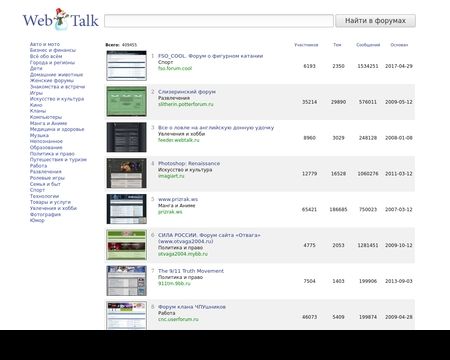Screen dimensions: 450x360
Task: Open the 'Медицина и здоровье' category
Action: [x=57, y=129]
